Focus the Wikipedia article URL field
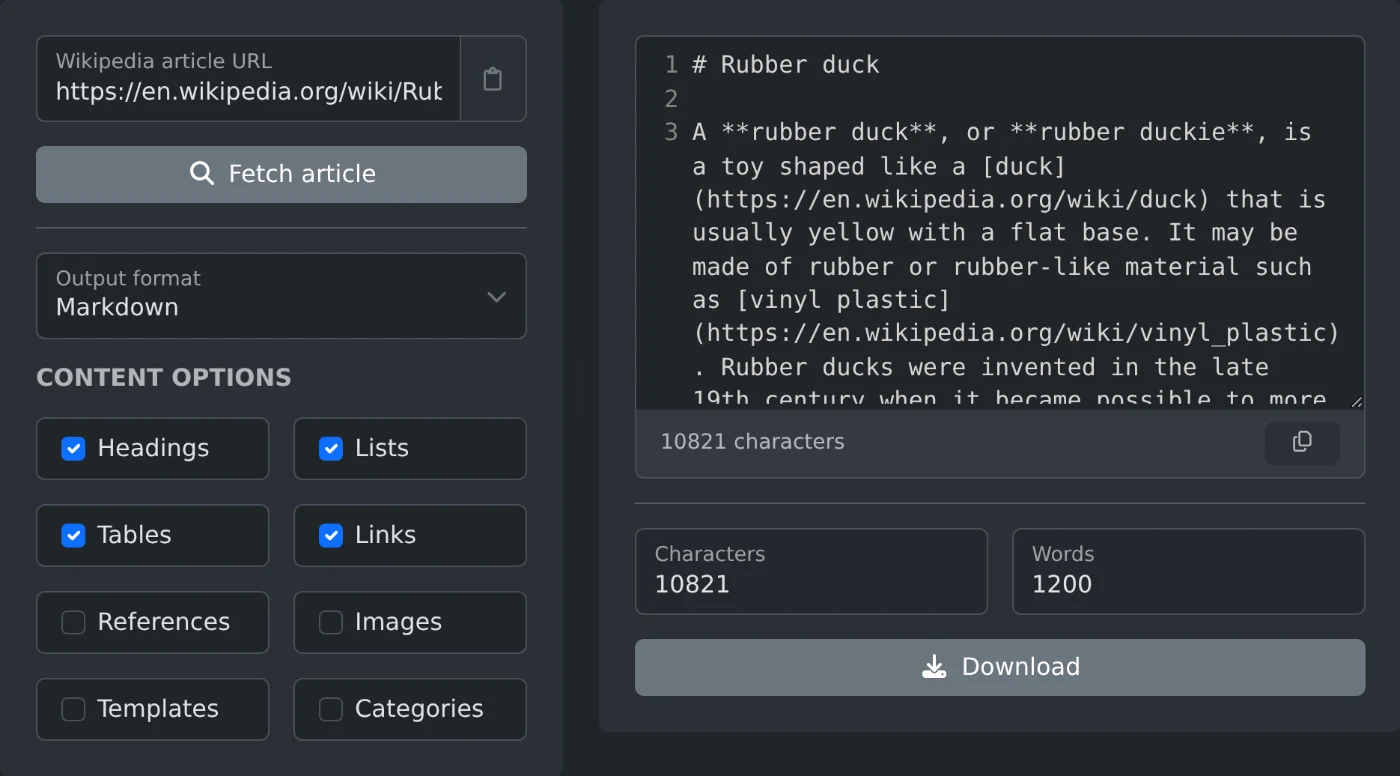The height and width of the screenshot is (776, 1400). click(249, 79)
